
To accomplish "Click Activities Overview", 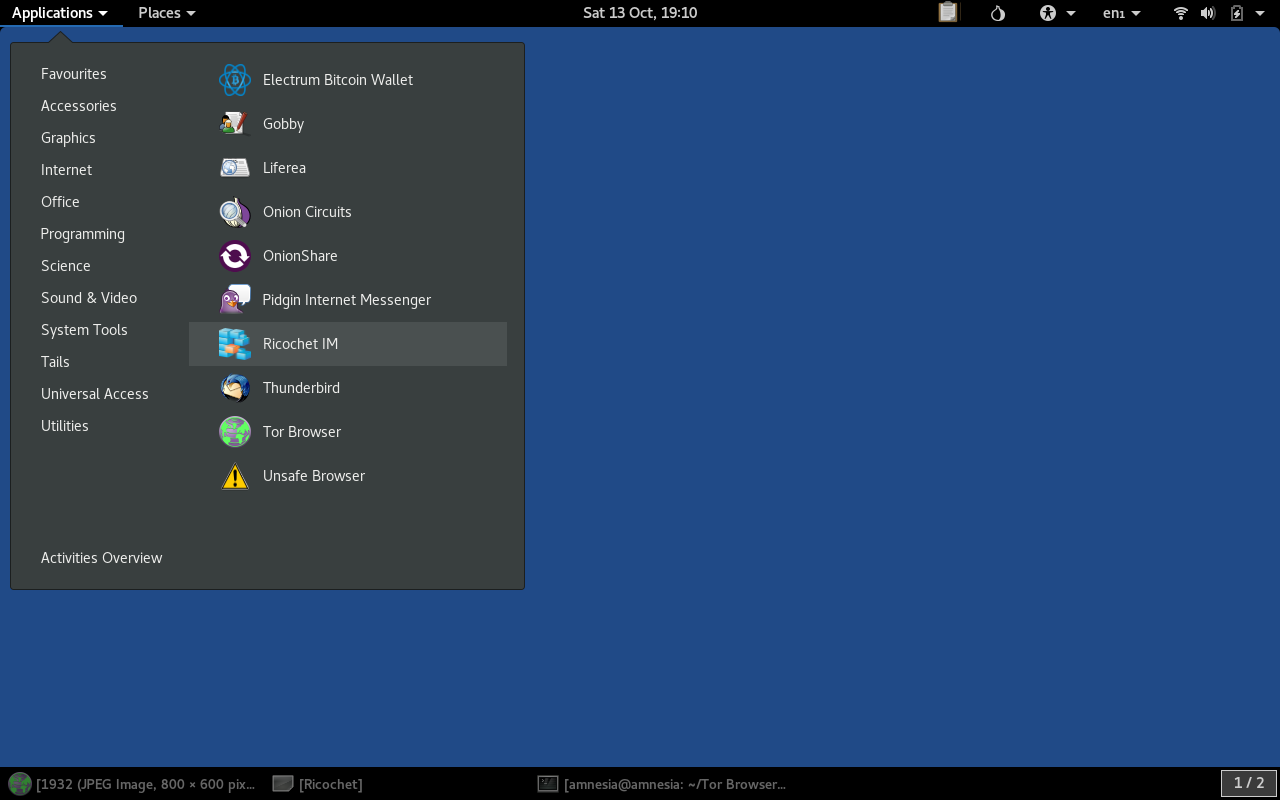I will pyautogui.click(x=101, y=558).
